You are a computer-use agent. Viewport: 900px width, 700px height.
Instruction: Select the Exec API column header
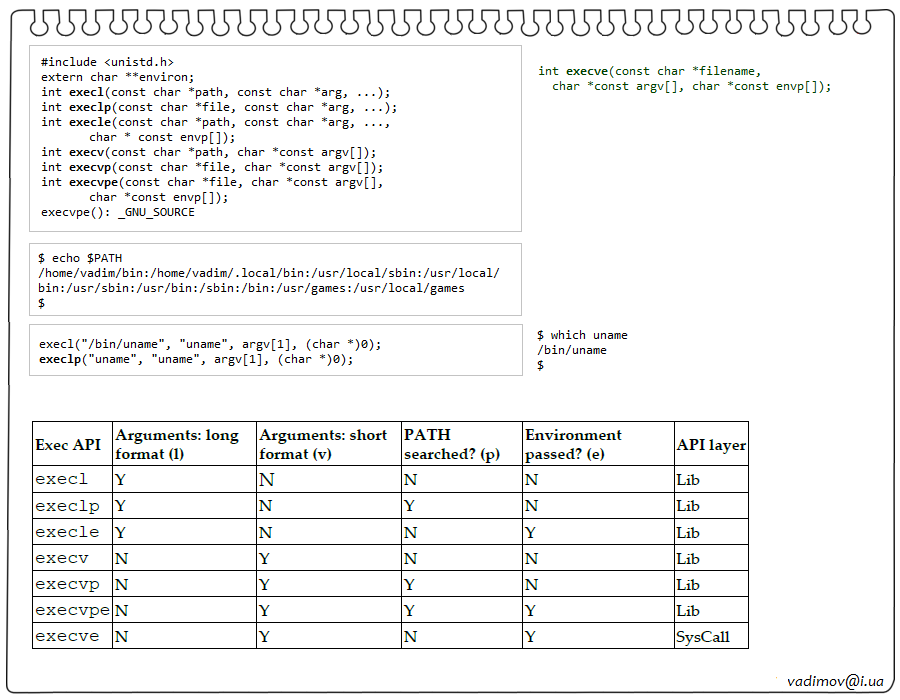68,445
